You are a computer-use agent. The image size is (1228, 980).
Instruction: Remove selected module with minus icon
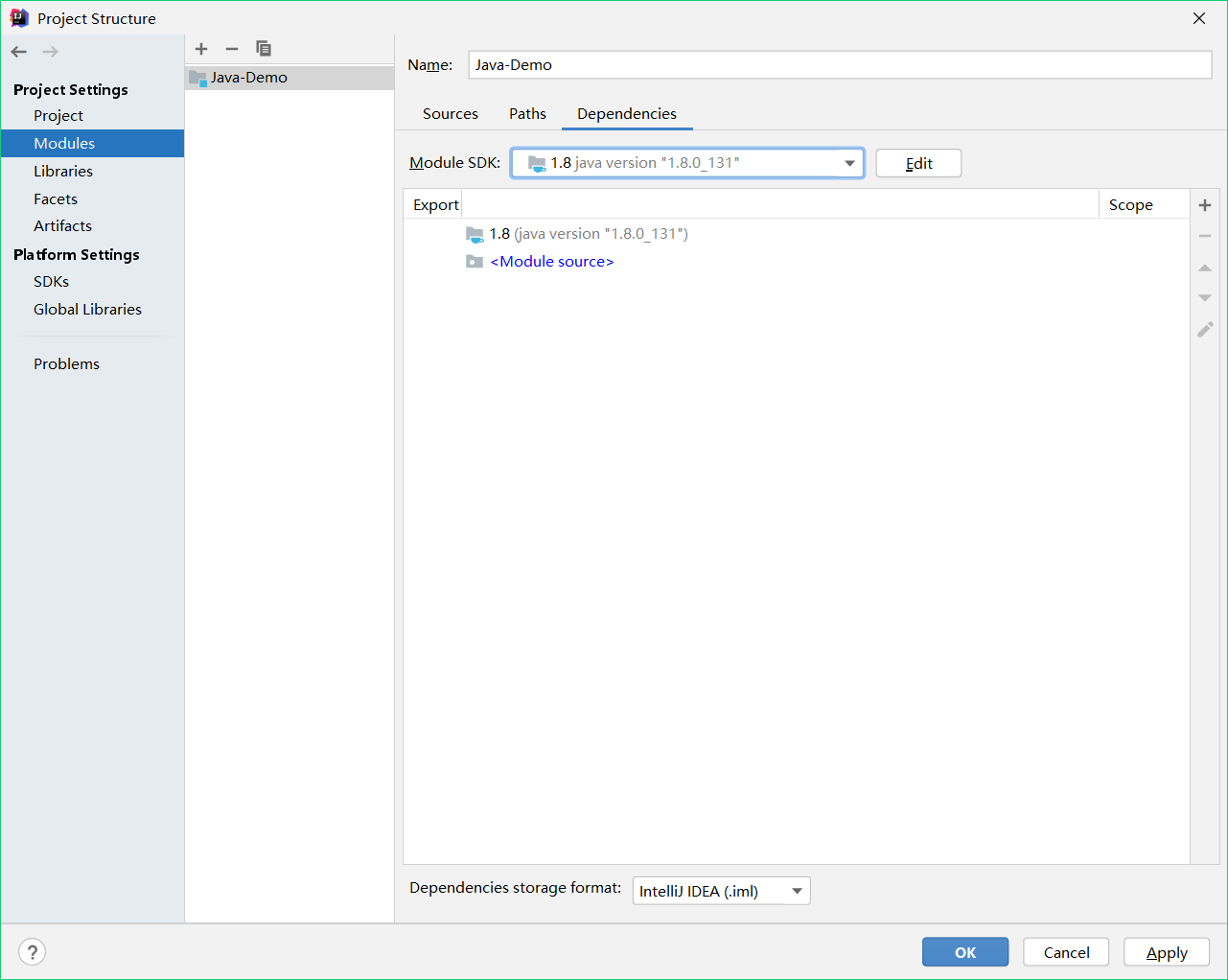coord(232,49)
